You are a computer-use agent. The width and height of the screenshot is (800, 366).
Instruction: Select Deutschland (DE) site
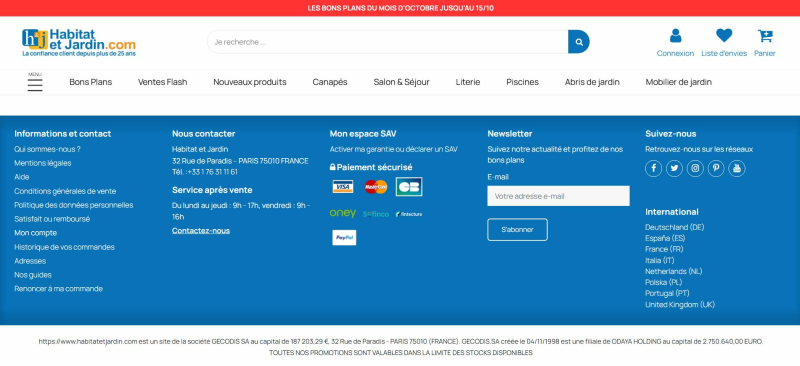[674, 227]
